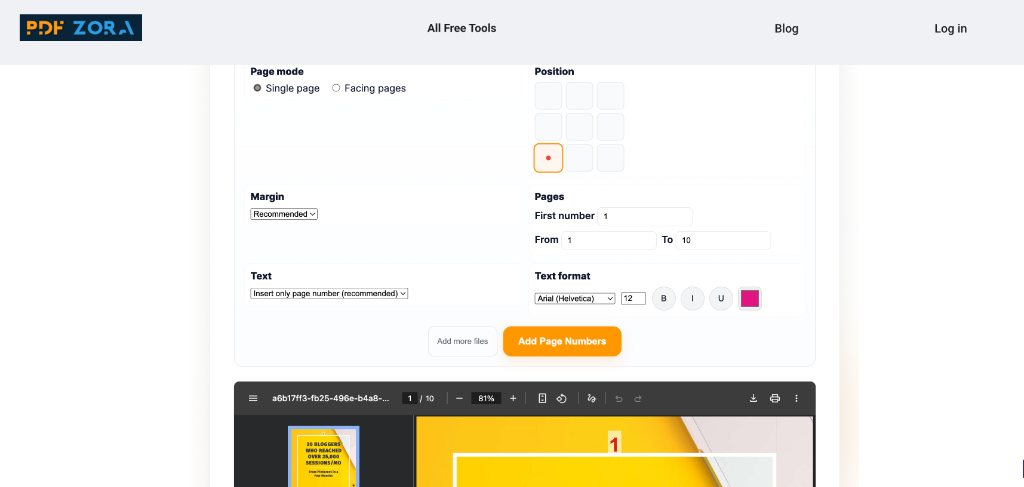Click the PDF file name a6b17ff3

[x=330, y=398]
